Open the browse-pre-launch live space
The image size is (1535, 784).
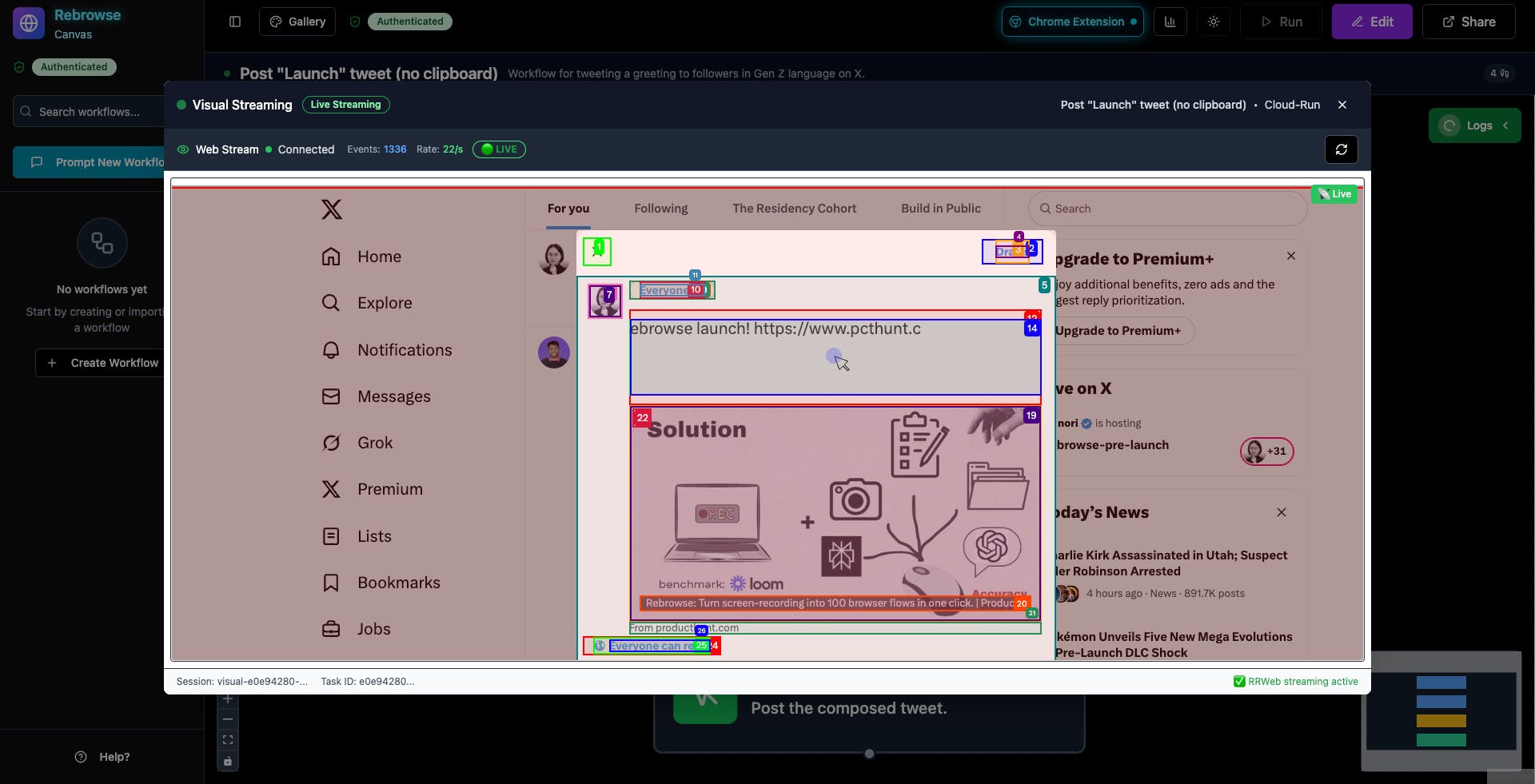coord(1112,445)
